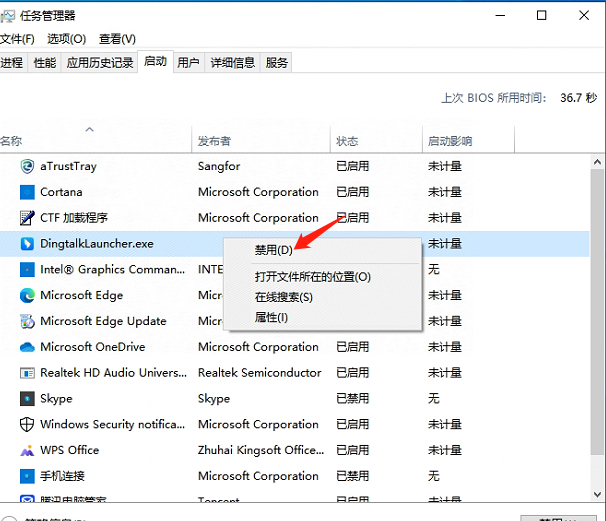Click the 已启用 status of WPS Office

pyautogui.click(x=352, y=451)
